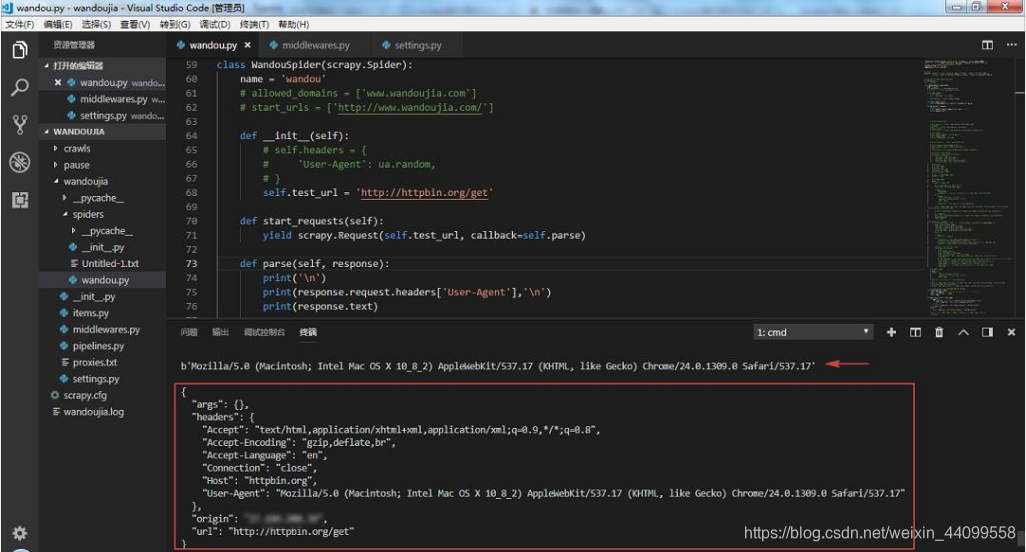Switch to the 调试控制台 panel tab

264,332
